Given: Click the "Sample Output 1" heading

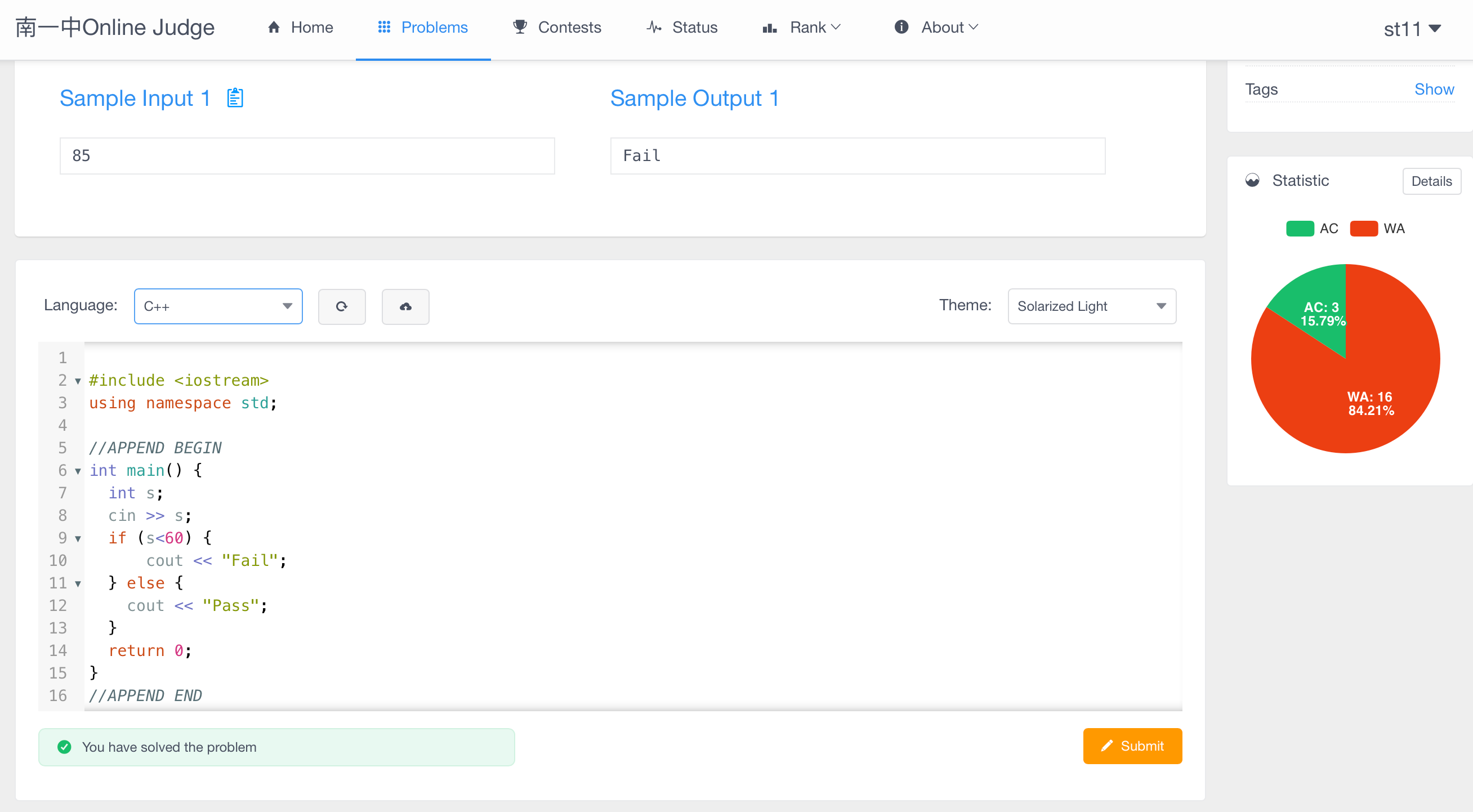Looking at the screenshot, I should click(x=694, y=98).
